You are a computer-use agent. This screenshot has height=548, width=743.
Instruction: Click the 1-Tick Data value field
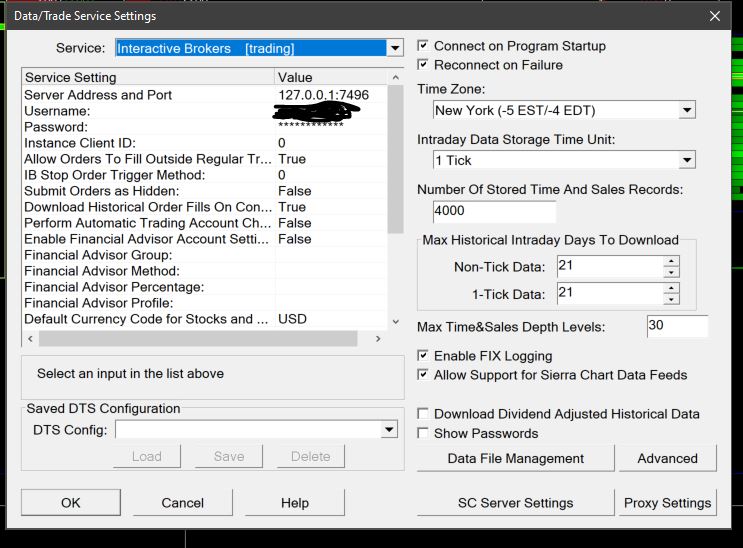tap(610, 293)
